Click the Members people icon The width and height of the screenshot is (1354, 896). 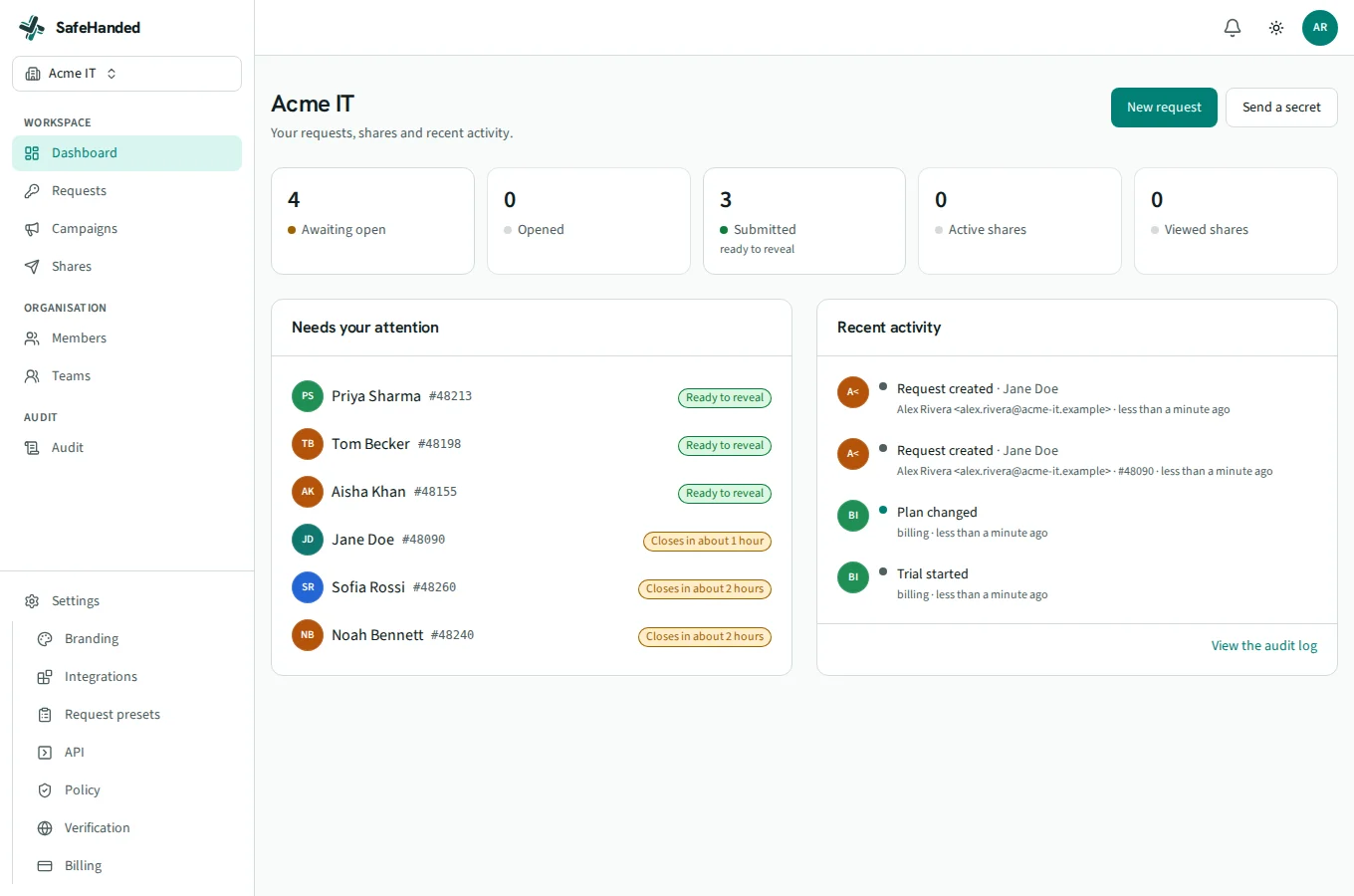click(x=32, y=338)
